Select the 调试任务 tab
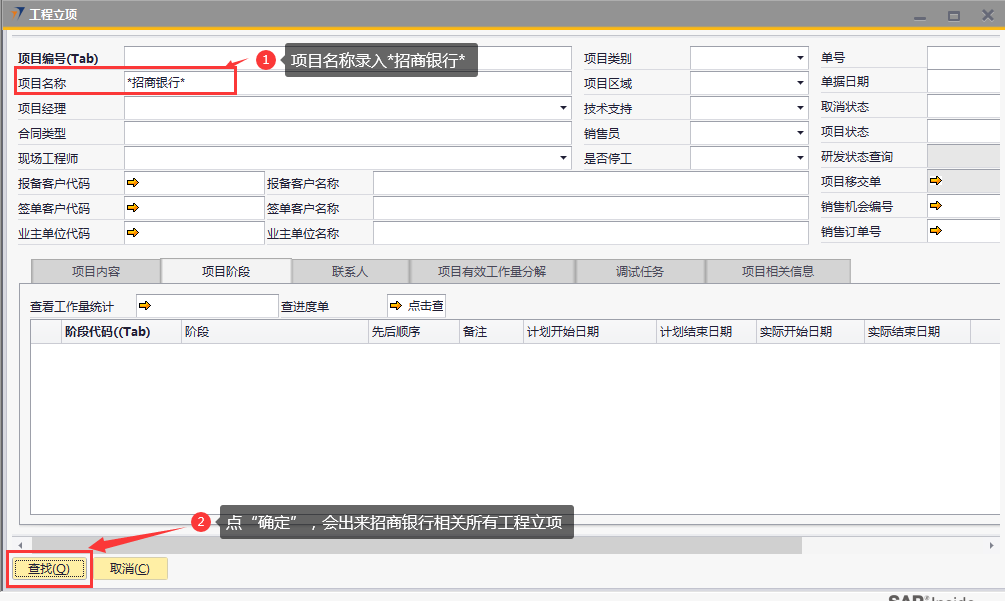Image resolution: width=1005 pixels, height=601 pixels. 640,271
